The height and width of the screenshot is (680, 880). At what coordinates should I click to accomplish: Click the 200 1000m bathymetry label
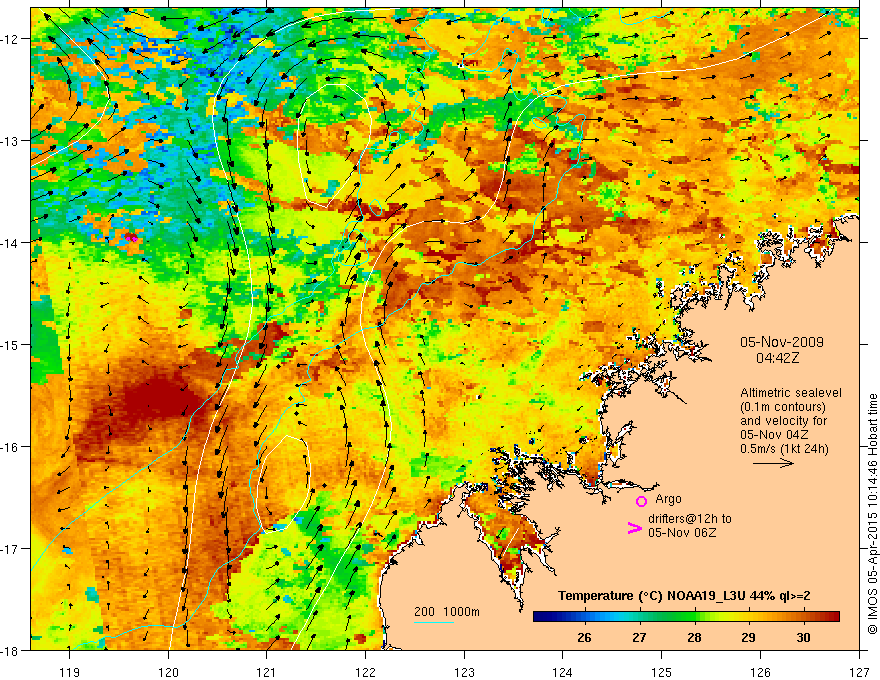(447, 612)
